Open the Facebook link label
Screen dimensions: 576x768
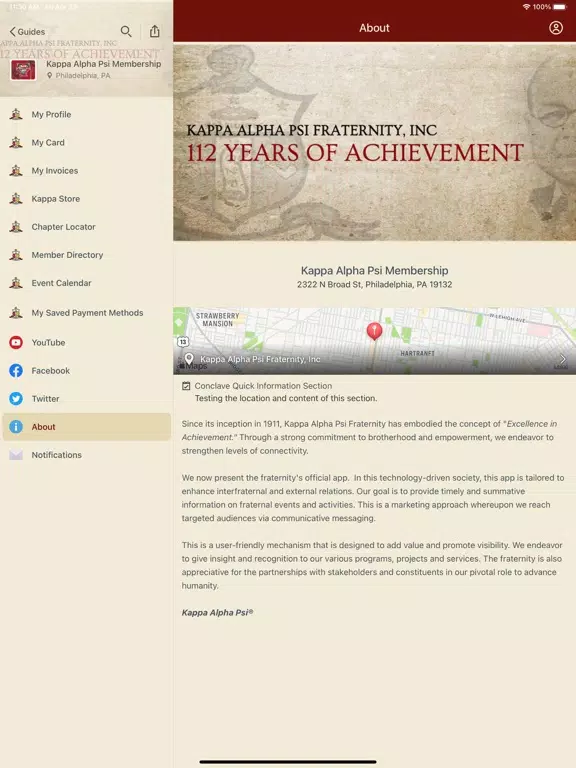pos(51,371)
